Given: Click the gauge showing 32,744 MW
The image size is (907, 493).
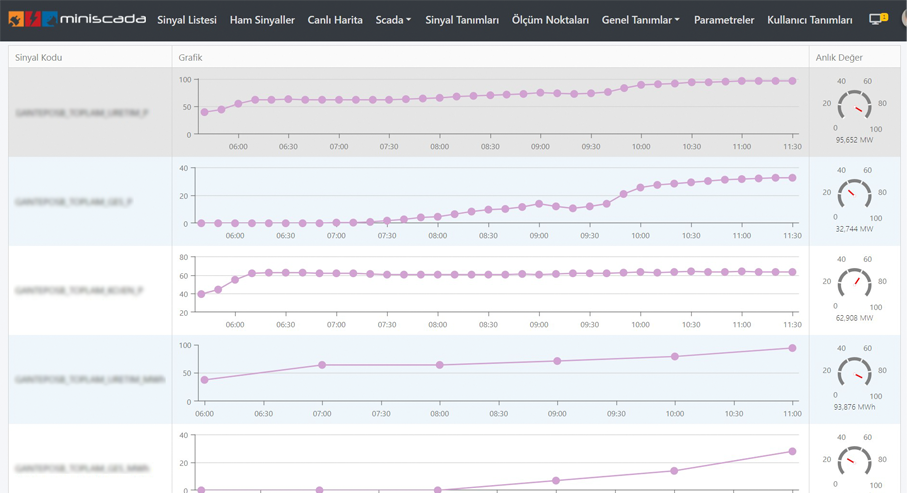Looking at the screenshot, I should [854, 194].
